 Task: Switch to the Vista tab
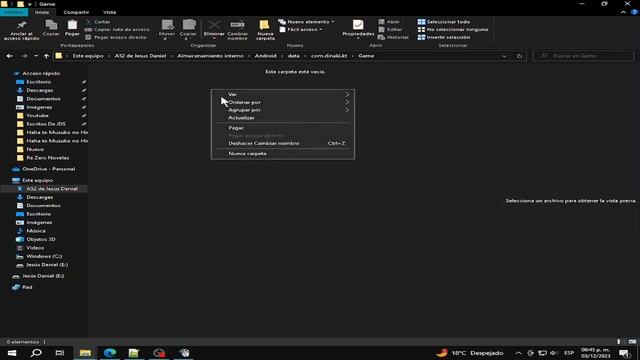coord(109,12)
